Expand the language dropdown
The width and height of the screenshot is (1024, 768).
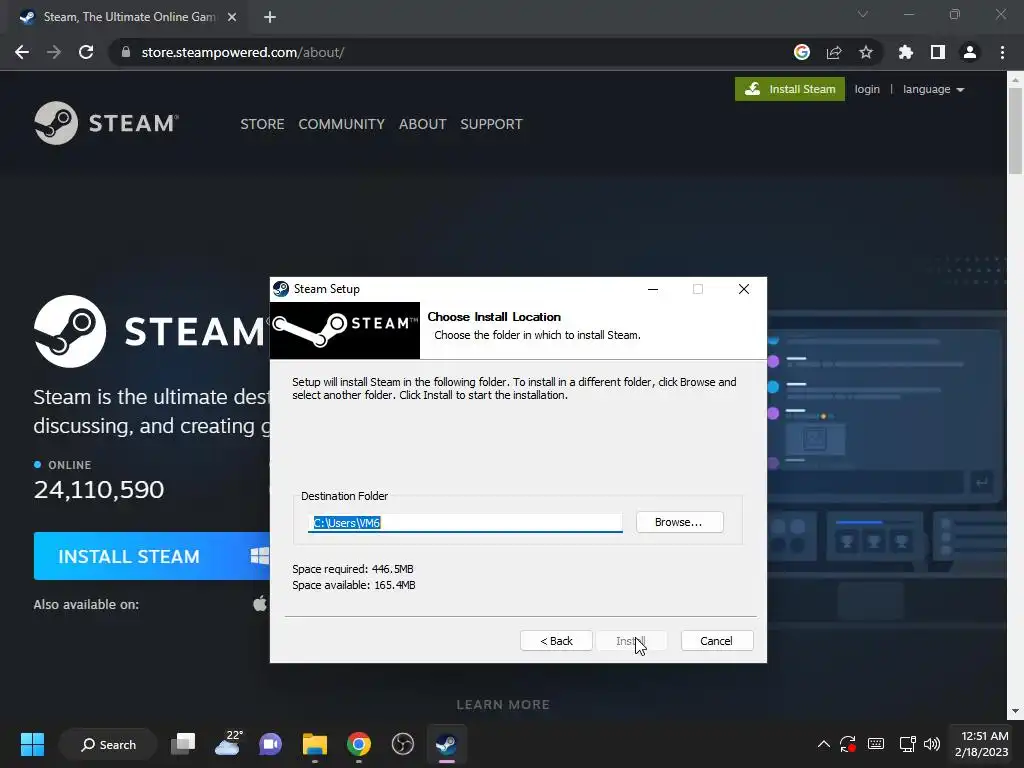[933, 89]
